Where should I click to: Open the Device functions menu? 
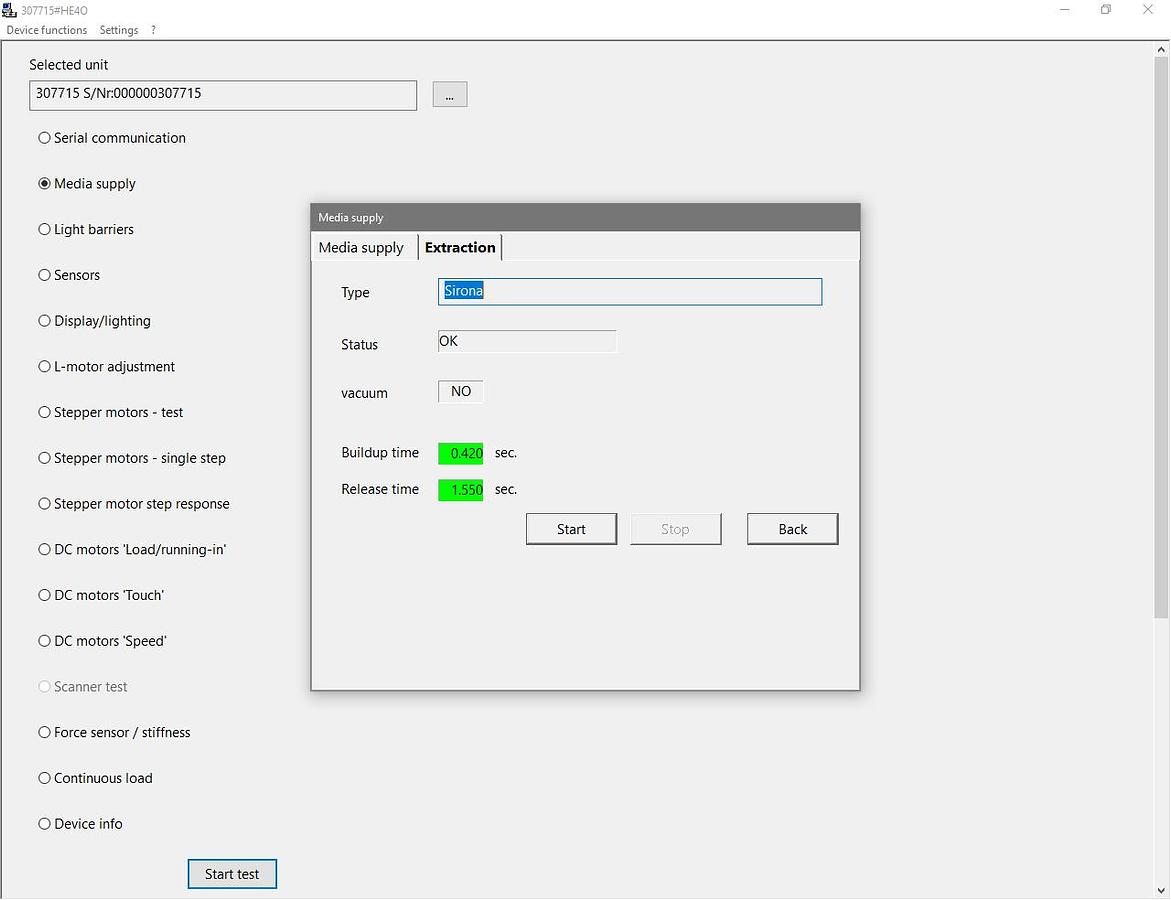(x=46, y=30)
